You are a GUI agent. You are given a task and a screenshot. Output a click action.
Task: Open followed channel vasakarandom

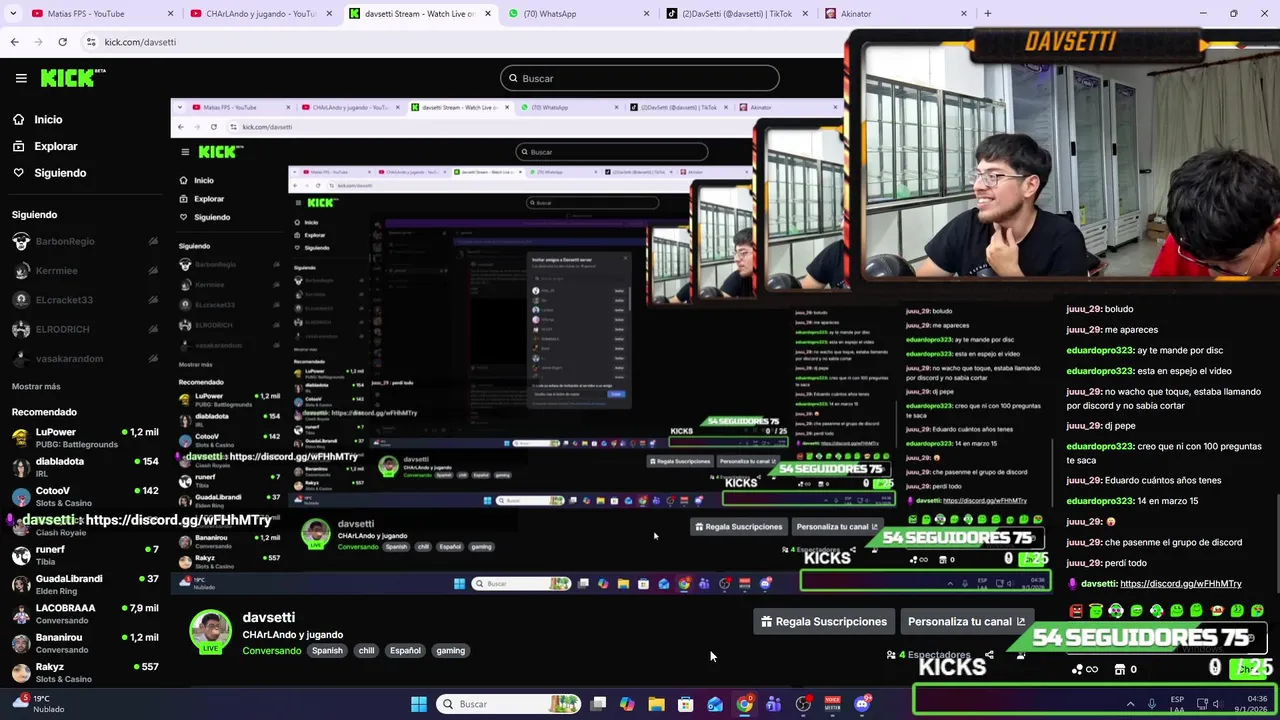point(84,358)
